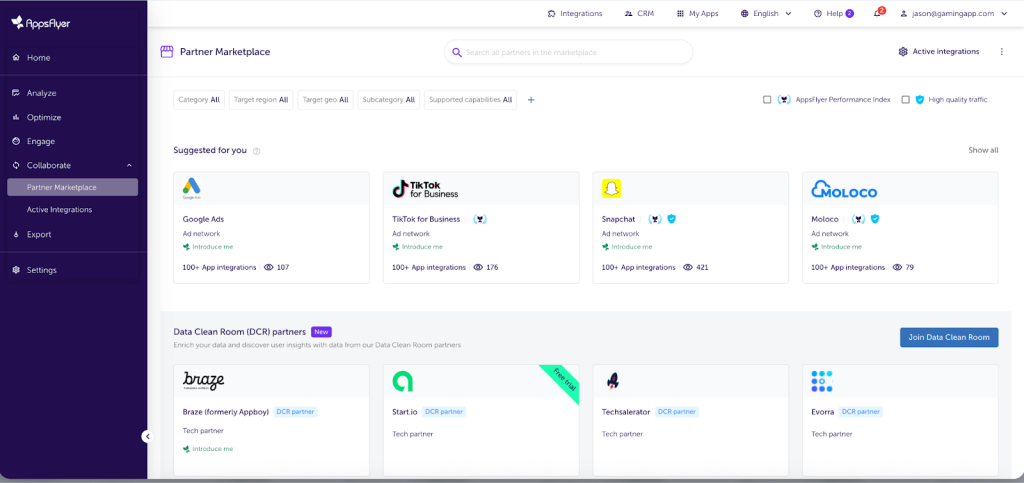Screen dimensions: 1024x483
Task: Open the three-dot more options menu
Action: tap(1001, 51)
